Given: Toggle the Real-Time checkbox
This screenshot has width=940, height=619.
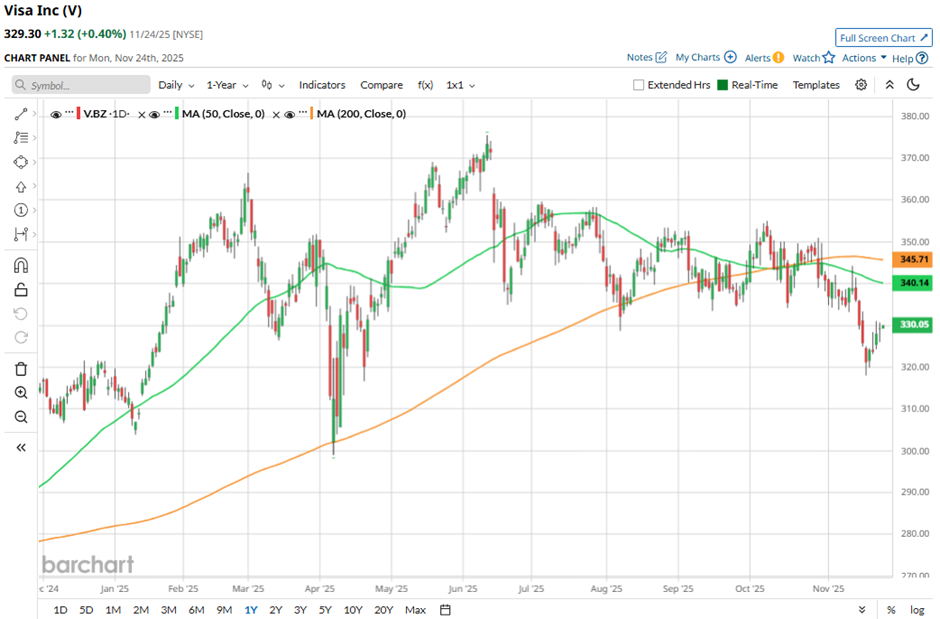Looking at the screenshot, I should (x=722, y=85).
